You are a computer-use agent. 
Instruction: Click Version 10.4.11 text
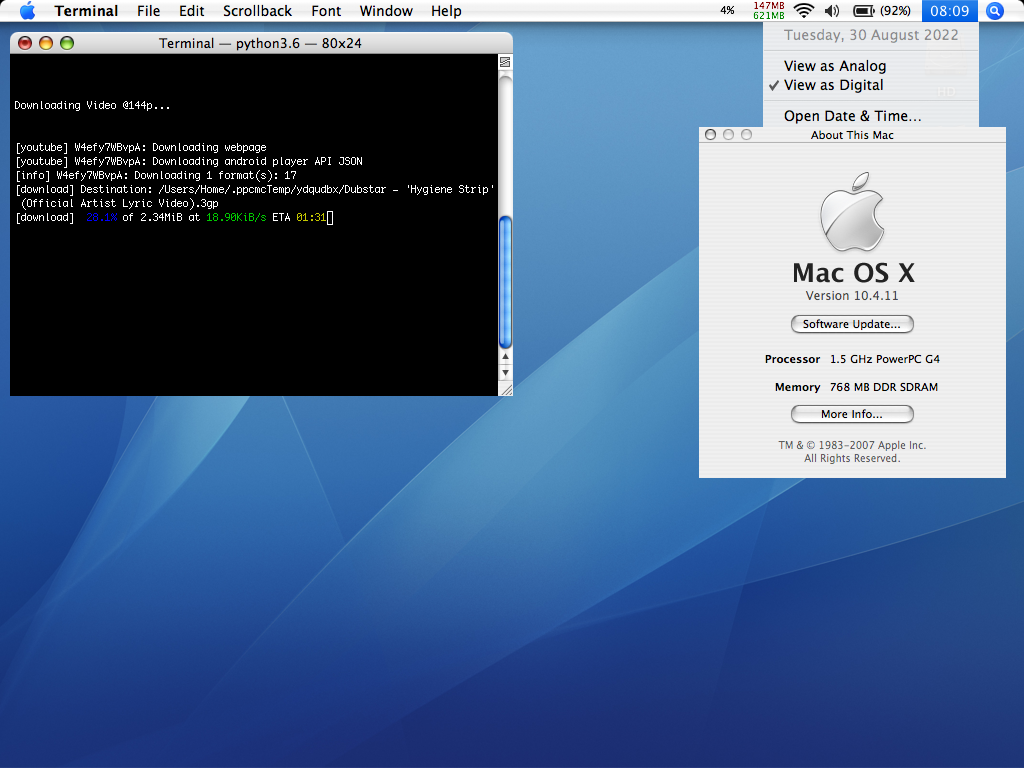tap(852, 296)
